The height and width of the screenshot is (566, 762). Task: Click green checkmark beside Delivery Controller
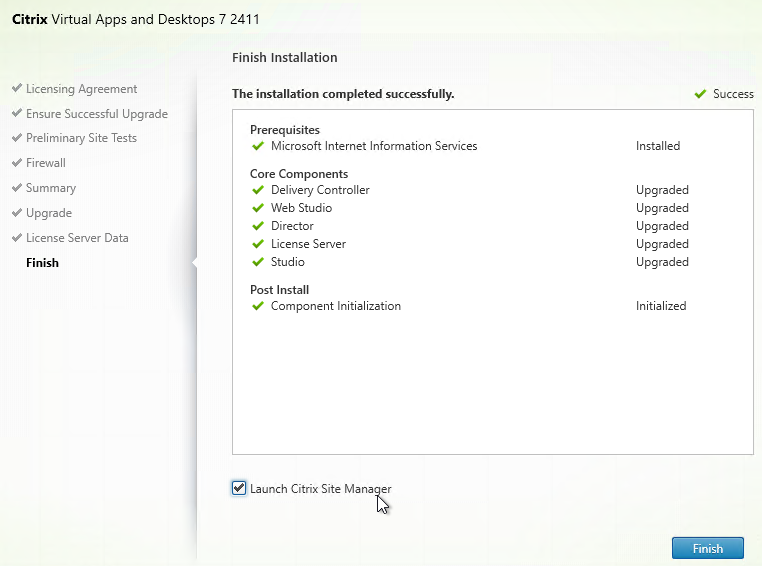pyautogui.click(x=258, y=190)
